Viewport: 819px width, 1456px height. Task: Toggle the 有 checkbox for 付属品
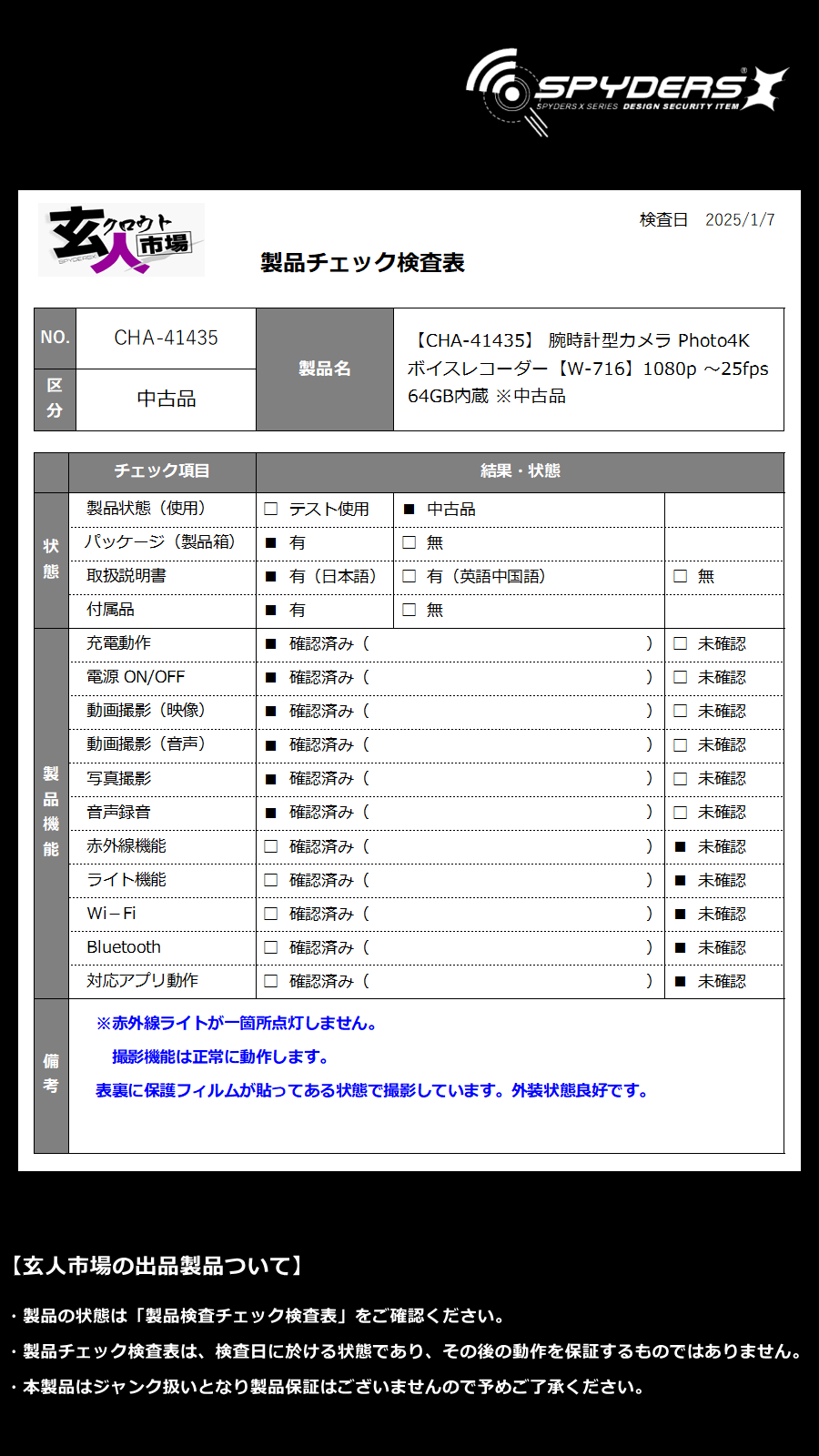pyautogui.click(x=270, y=610)
